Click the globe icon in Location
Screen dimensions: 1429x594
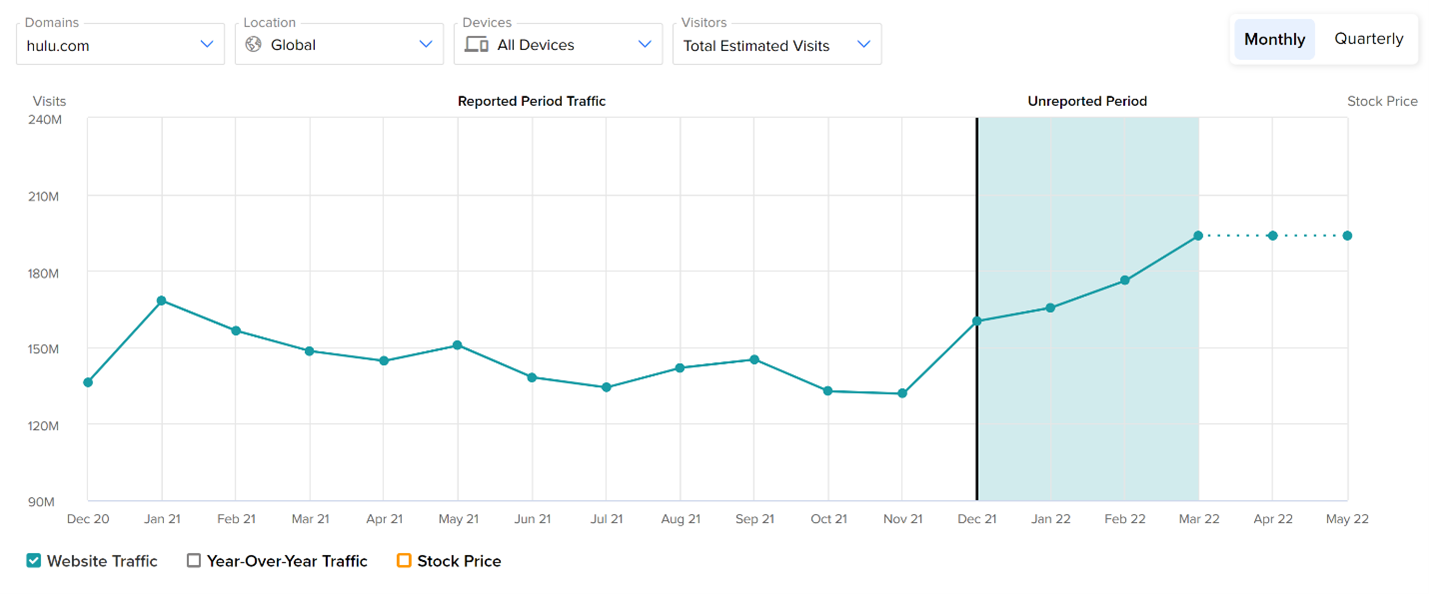253,45
